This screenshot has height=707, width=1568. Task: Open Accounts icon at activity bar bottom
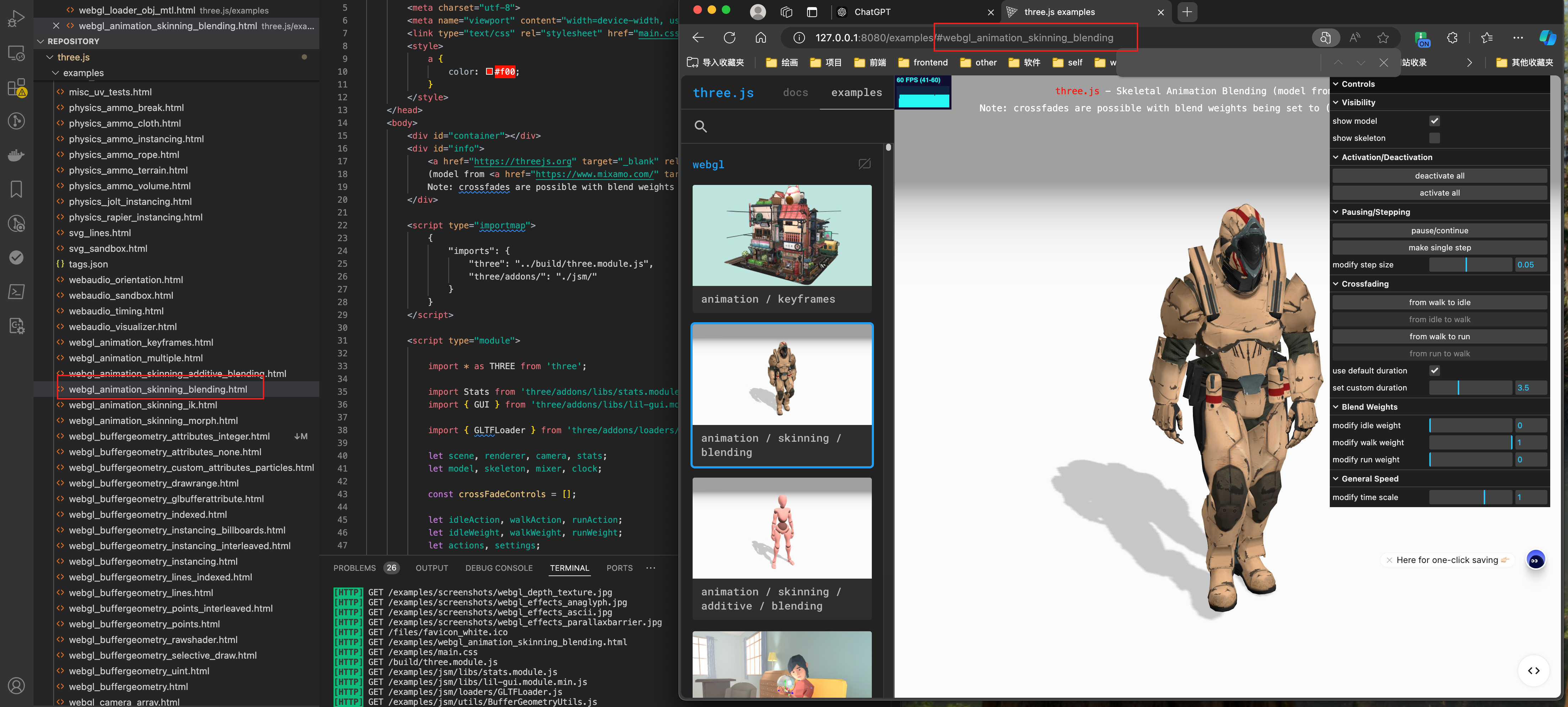[x=16, y=686]
